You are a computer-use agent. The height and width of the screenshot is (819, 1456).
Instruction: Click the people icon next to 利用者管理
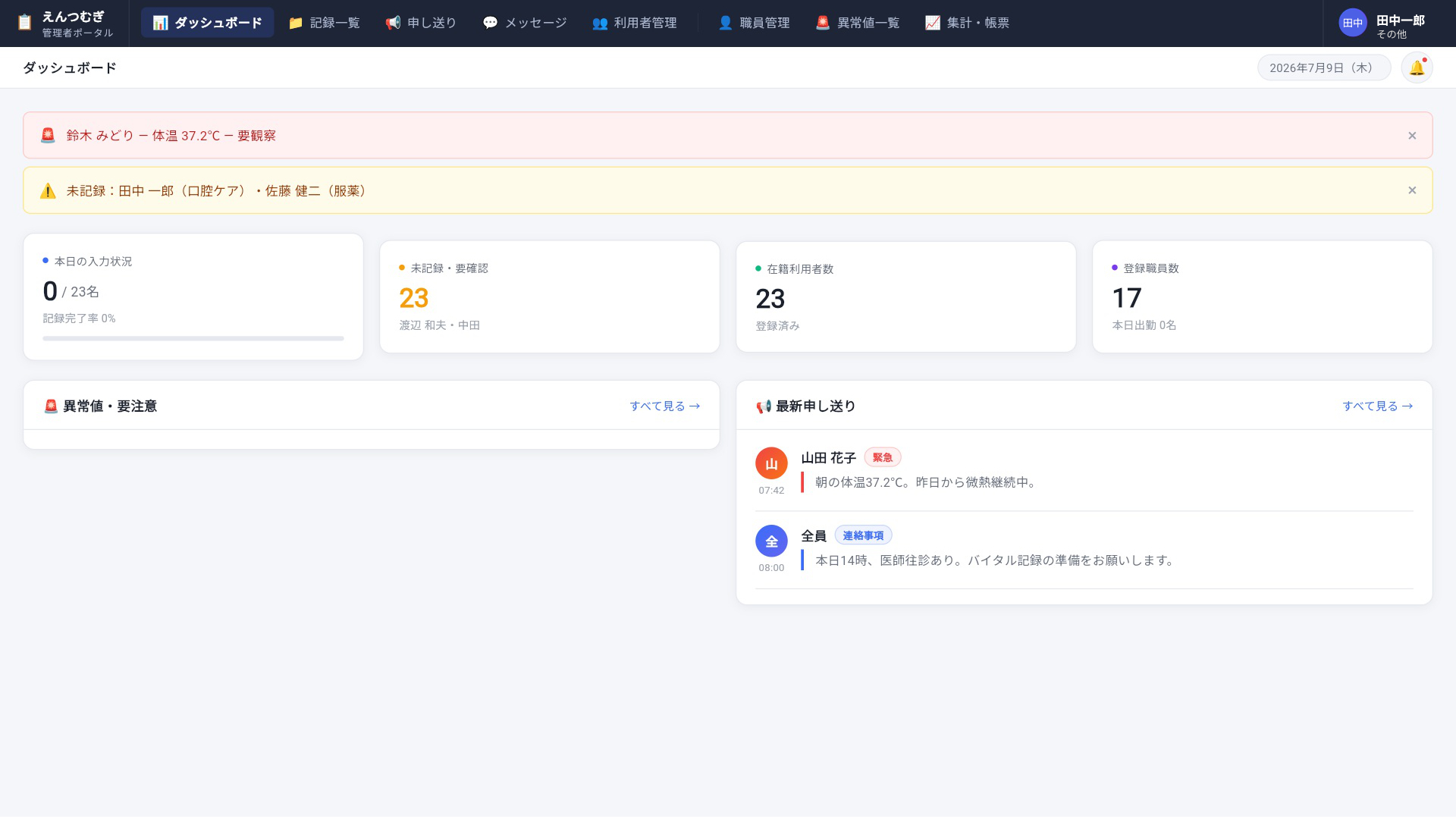pyautogui.click(x=600, y=23)
